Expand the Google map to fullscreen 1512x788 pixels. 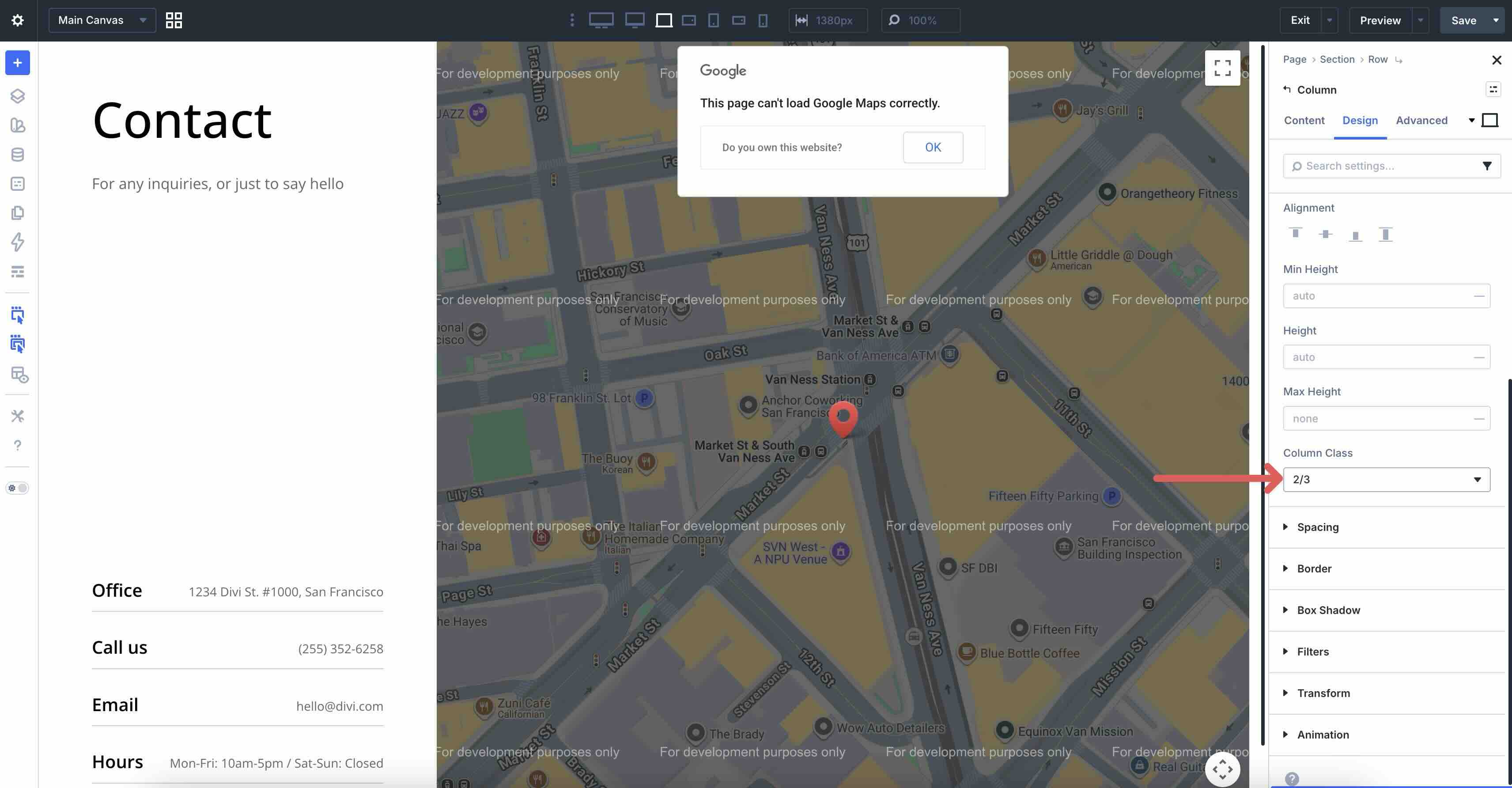pos(1223,68)
